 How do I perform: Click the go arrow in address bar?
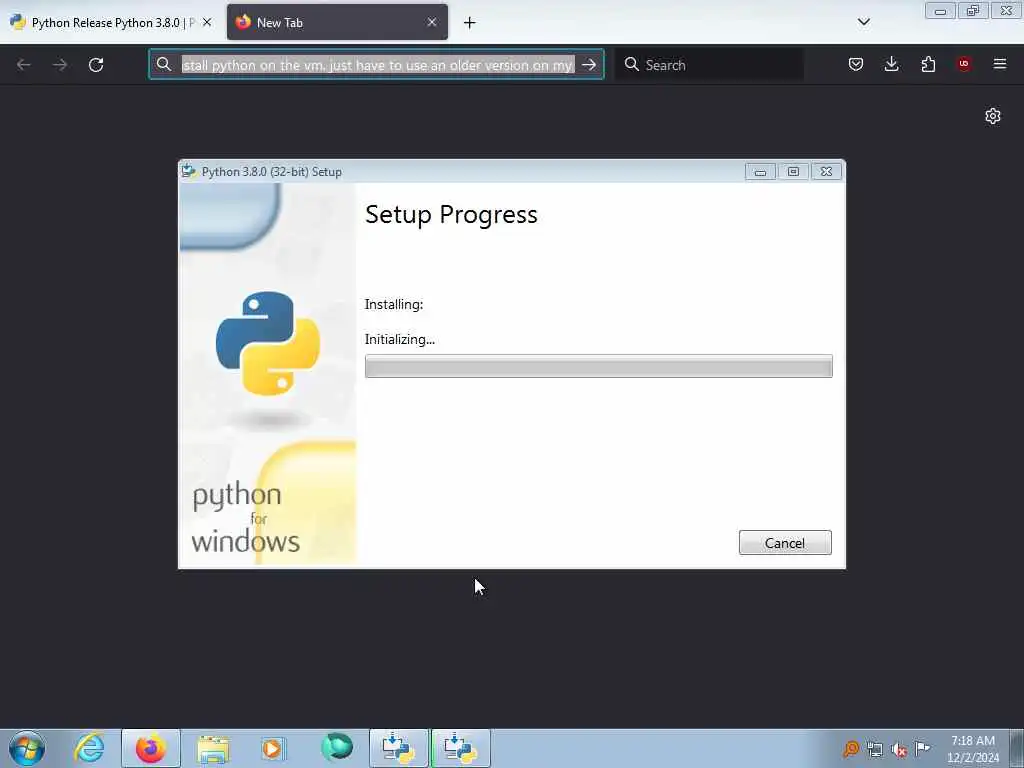589,65
